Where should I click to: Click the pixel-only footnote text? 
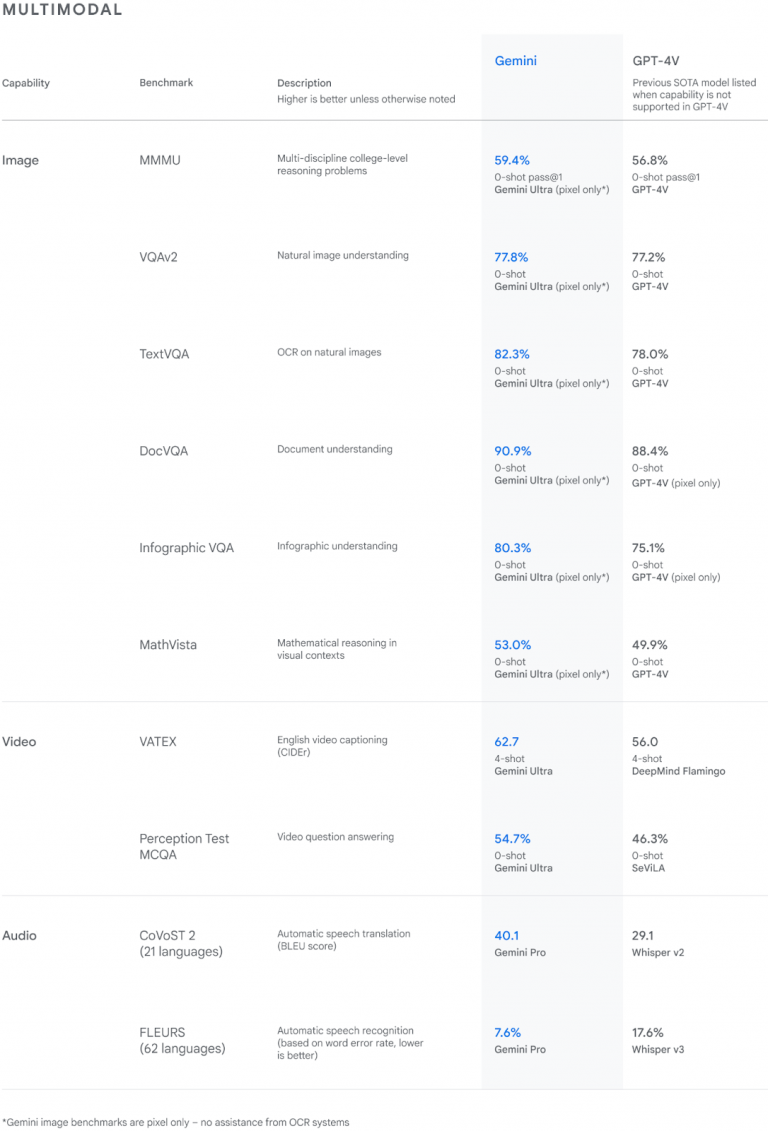pyautogui.click(x=176, y=1122)
